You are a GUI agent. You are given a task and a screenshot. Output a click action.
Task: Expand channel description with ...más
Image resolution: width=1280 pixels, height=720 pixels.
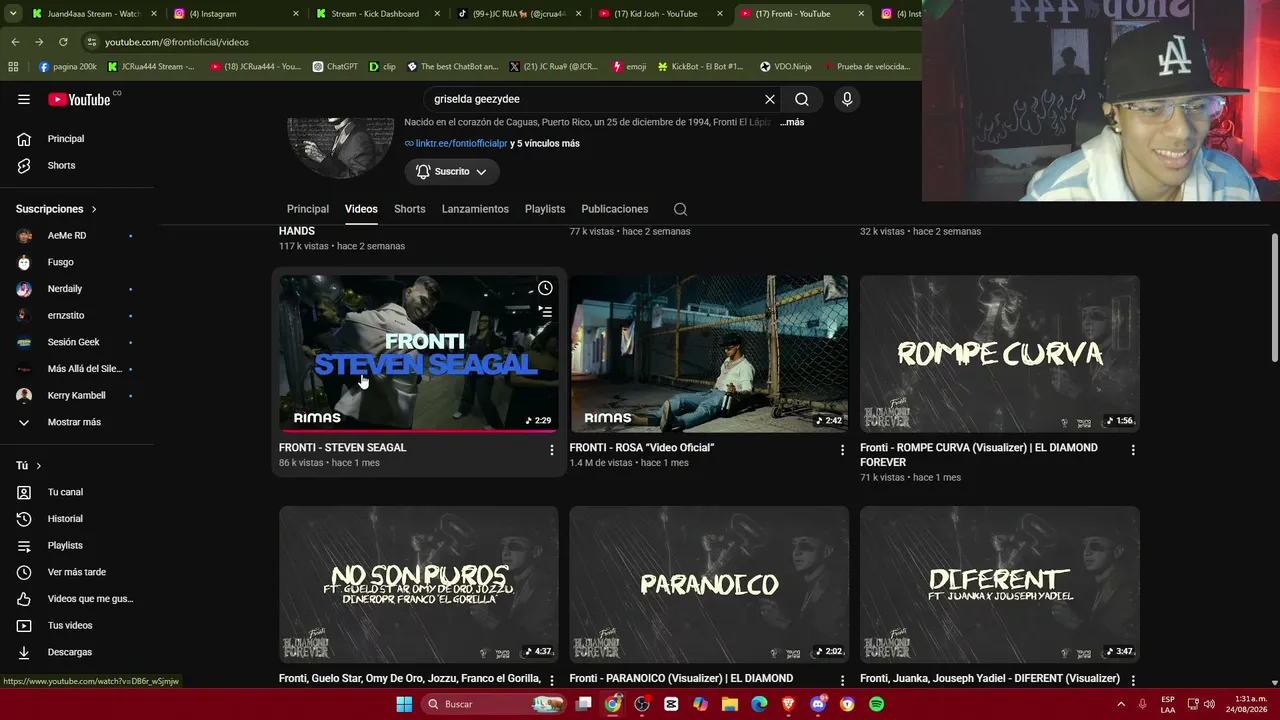tap(791, 122)
